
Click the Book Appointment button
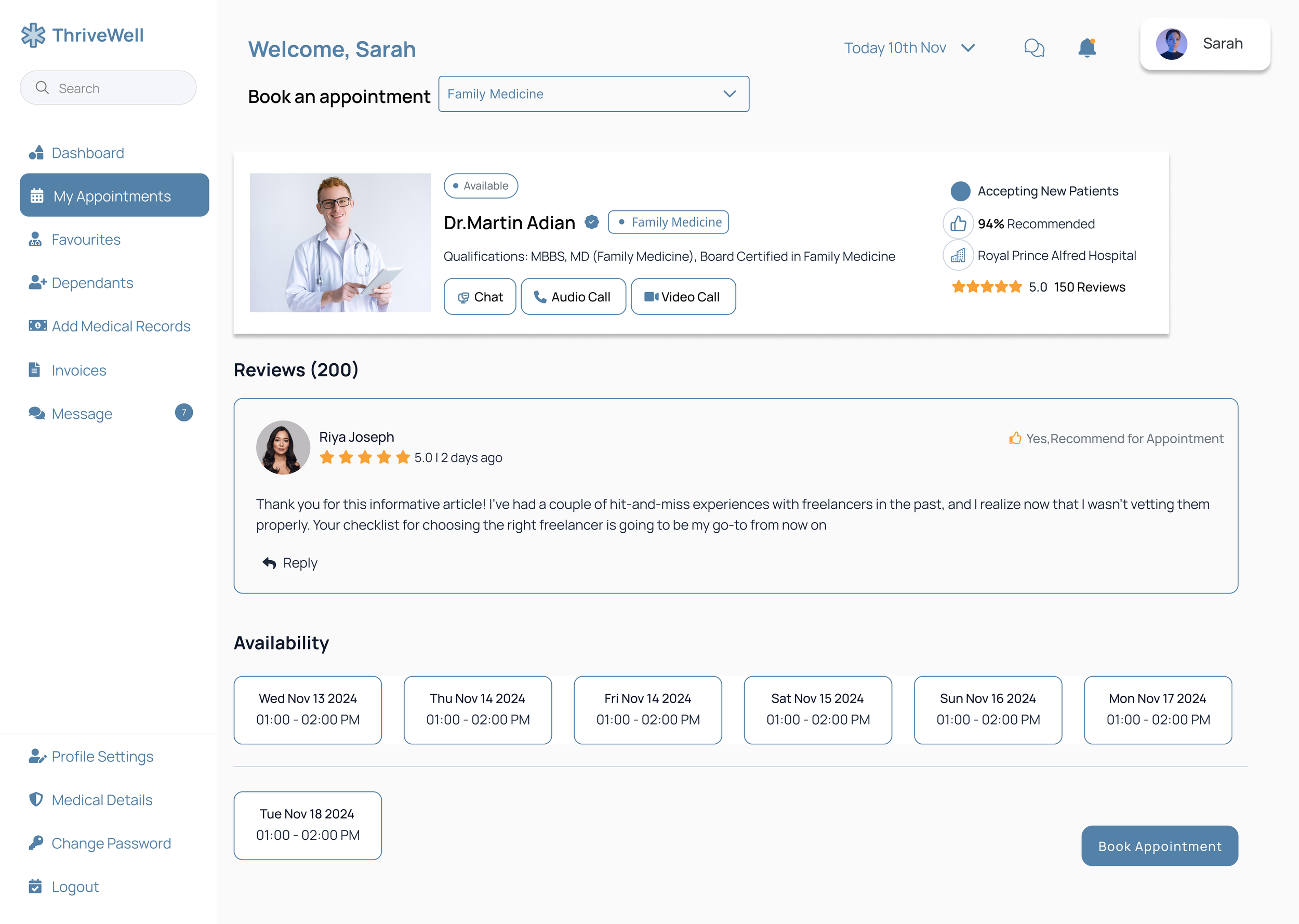[x=1159, y=846]
